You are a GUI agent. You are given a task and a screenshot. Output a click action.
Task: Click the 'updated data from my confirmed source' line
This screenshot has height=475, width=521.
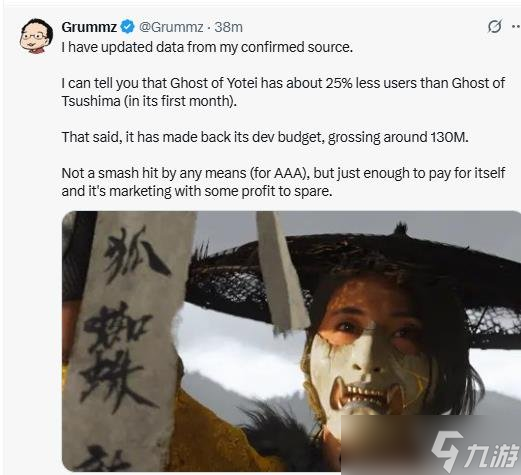(x=207, y=47)
